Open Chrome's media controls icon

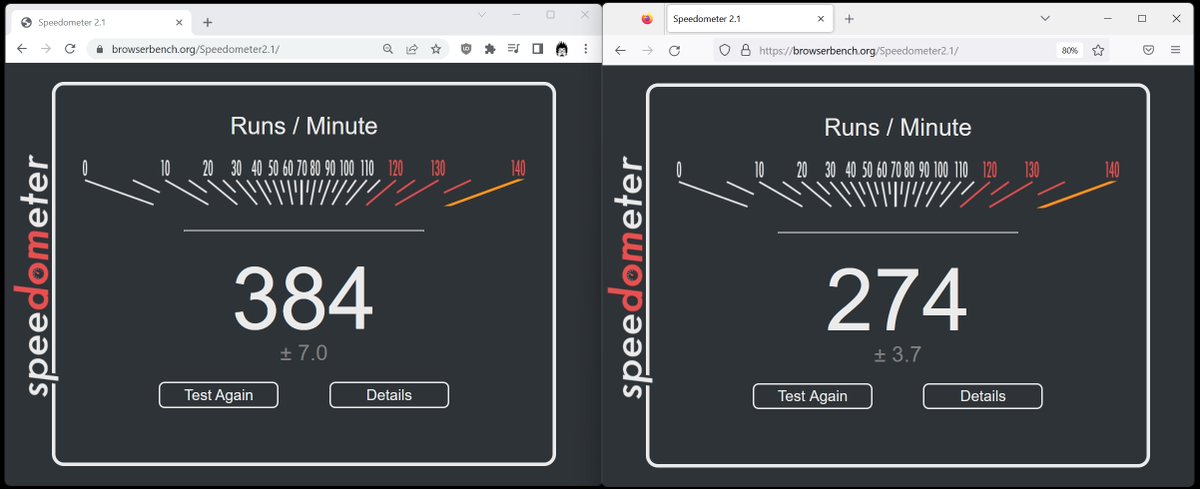(x=514, y=48)
